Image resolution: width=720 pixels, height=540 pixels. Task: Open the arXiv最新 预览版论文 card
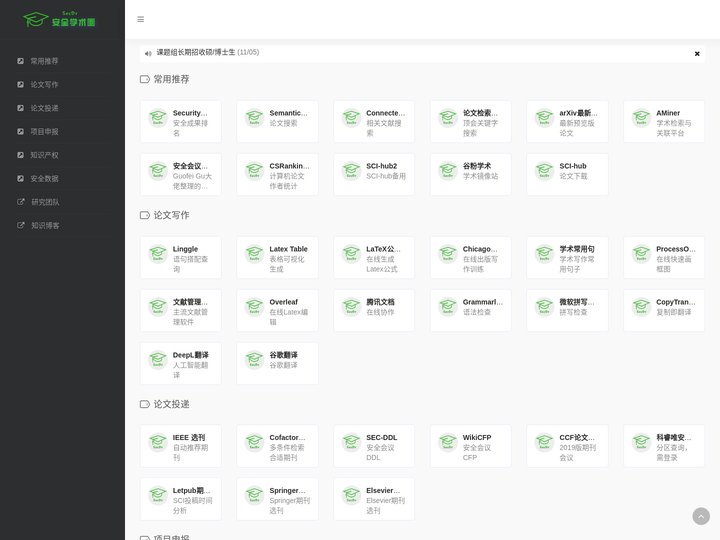pyautogui.click(x=568, y=122)
